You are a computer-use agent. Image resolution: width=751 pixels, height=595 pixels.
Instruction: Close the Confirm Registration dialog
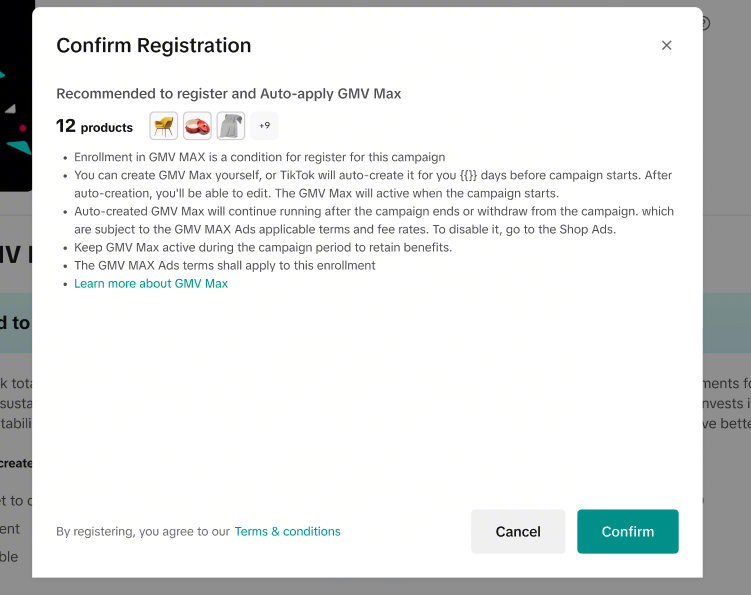click(667, 45)
